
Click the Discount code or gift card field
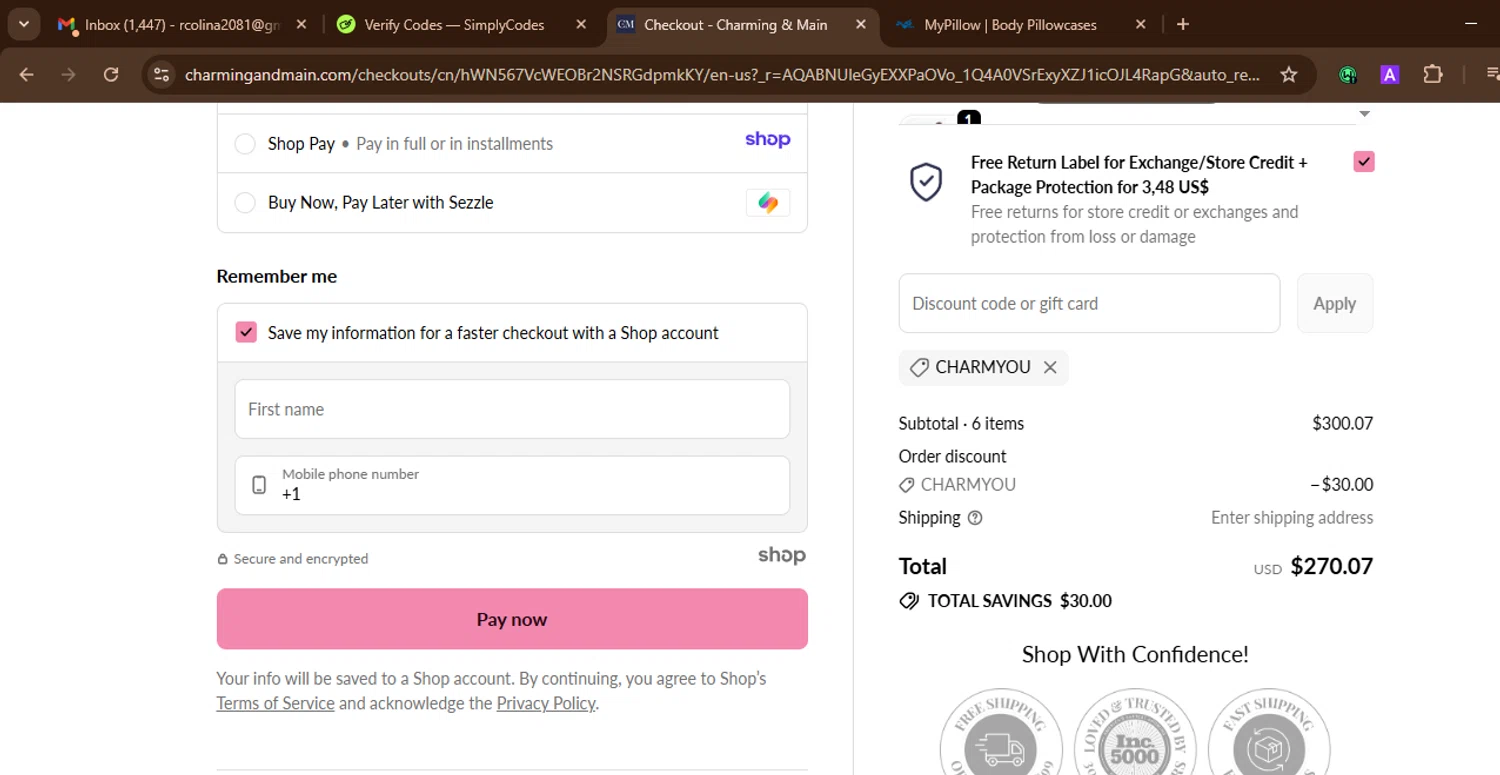click(1089, 303)
